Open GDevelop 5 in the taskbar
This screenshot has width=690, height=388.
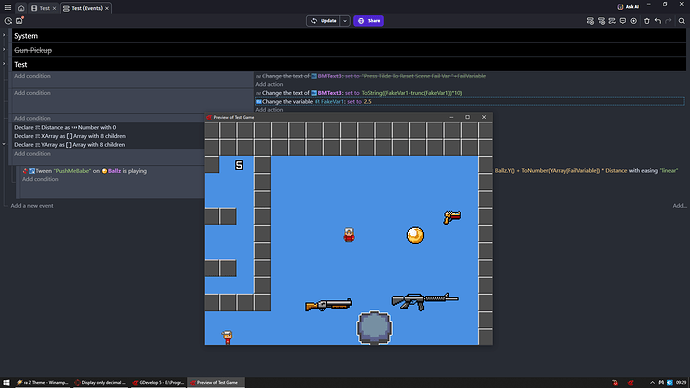pos(158,383)
